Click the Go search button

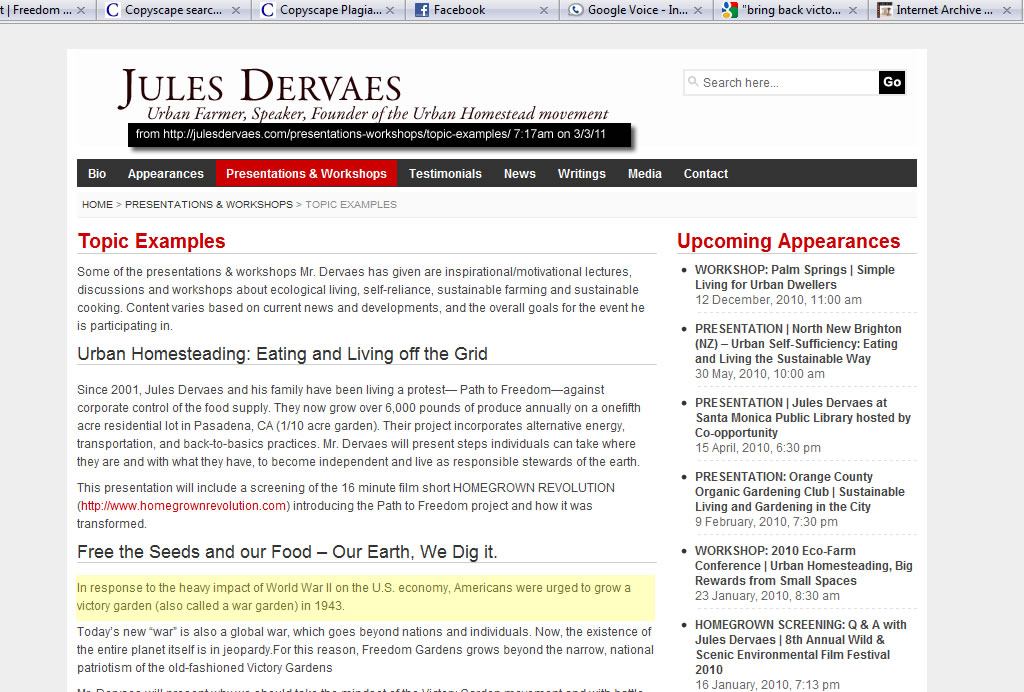(x=892, y=82)
